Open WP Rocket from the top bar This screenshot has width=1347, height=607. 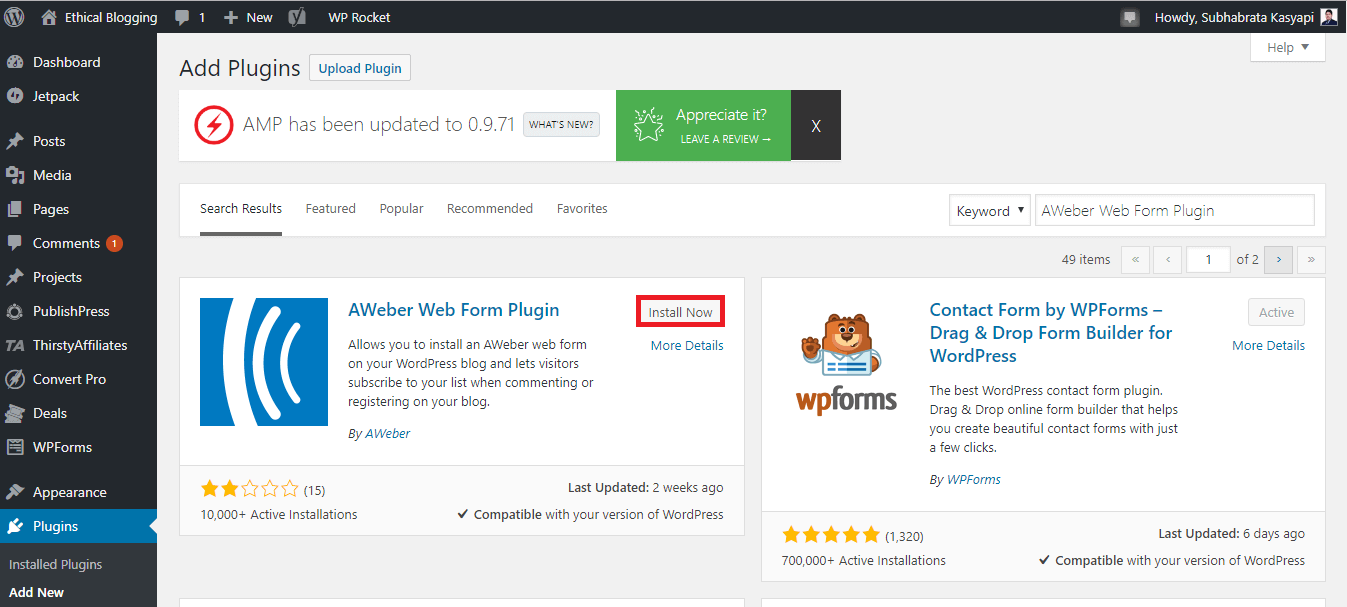click(x=358, y=16)
